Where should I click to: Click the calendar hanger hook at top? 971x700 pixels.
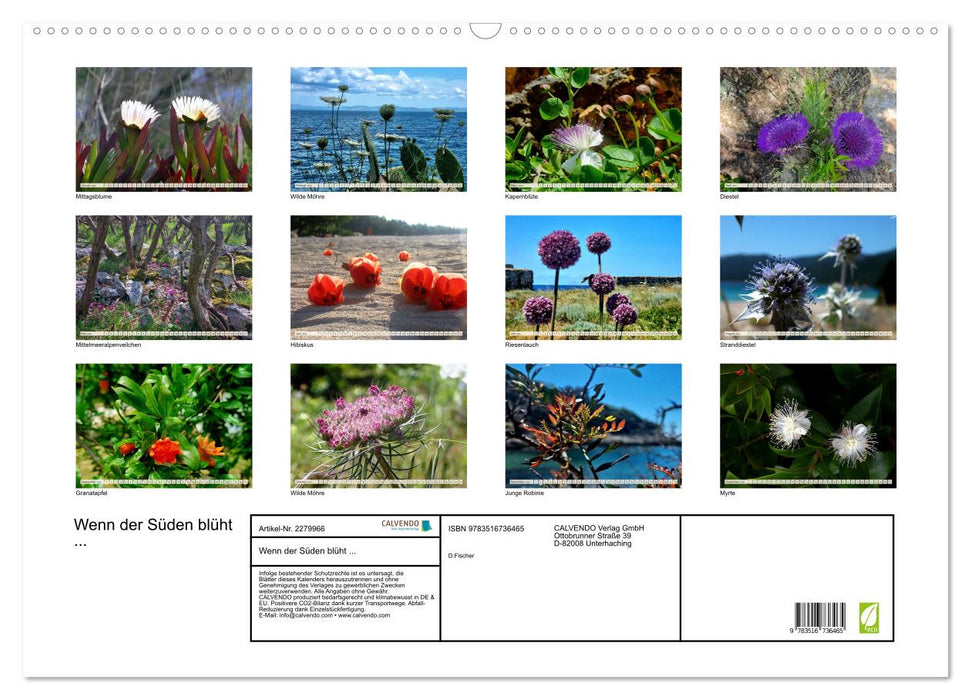click(x=485, y=31)
